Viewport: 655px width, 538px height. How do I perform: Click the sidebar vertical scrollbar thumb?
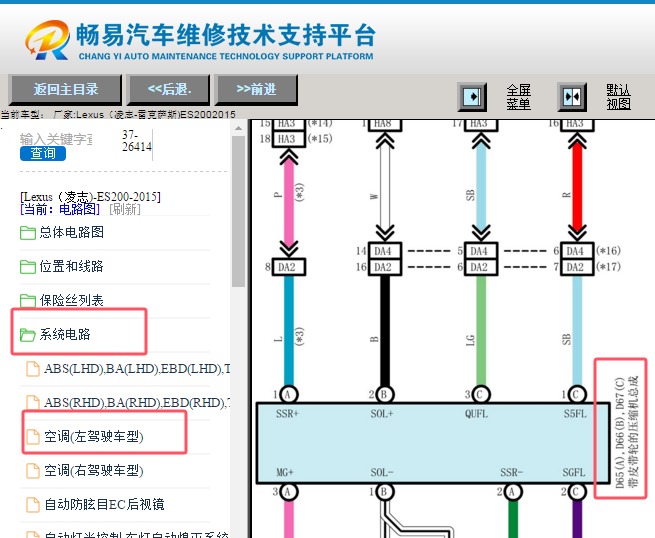[239, 211]
